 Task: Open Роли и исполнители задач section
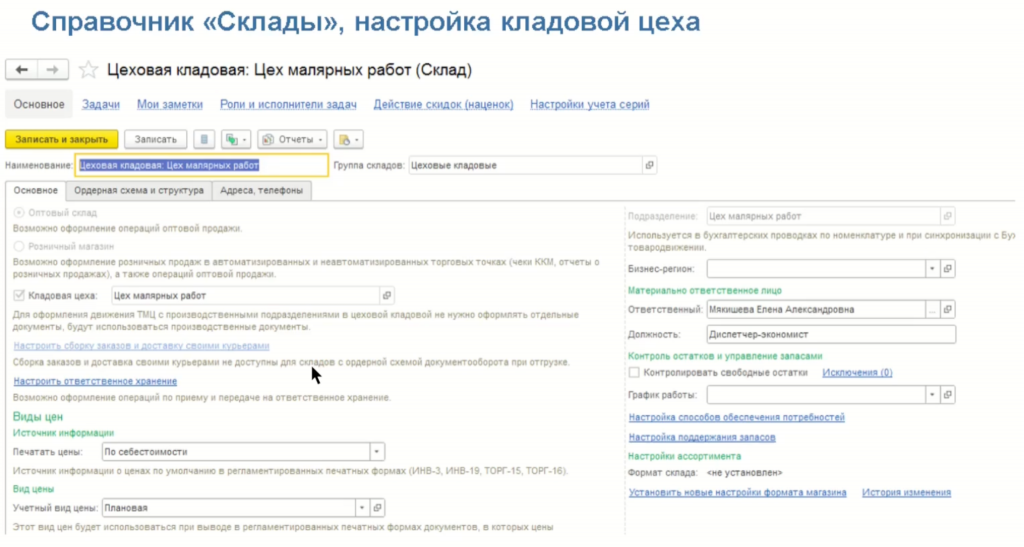click(288, 104)
